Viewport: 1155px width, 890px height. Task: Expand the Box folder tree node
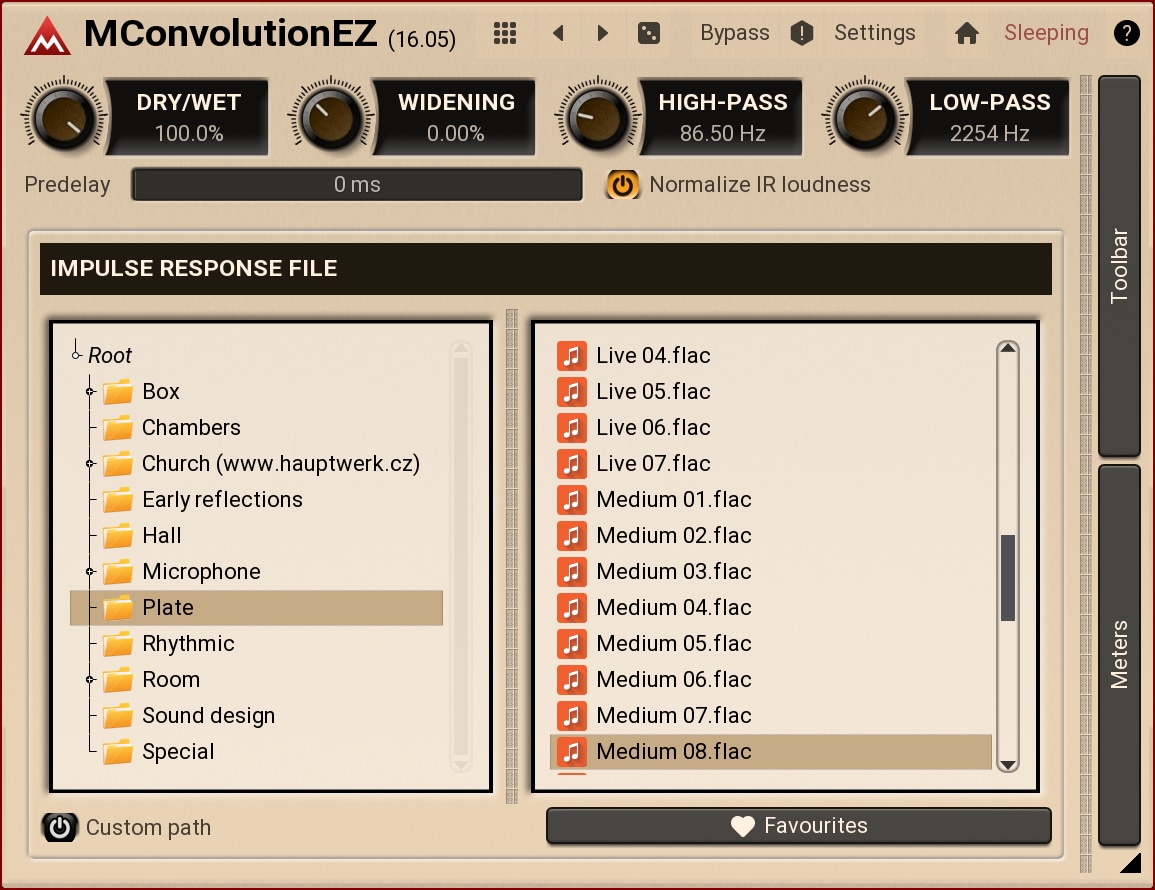point(90,392)
